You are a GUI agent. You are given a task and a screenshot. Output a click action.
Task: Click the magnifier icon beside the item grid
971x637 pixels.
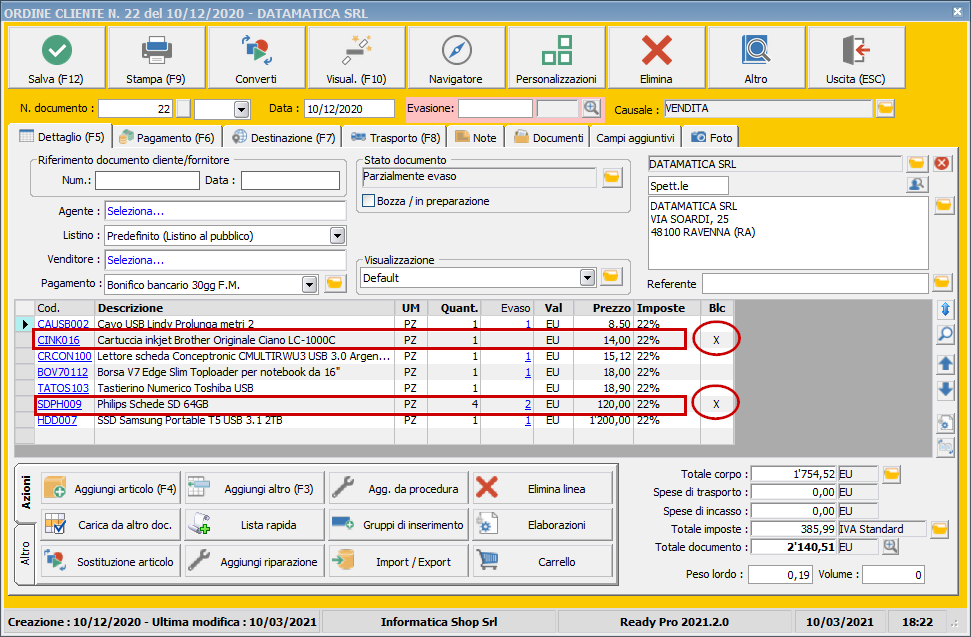tap(946, 335)
